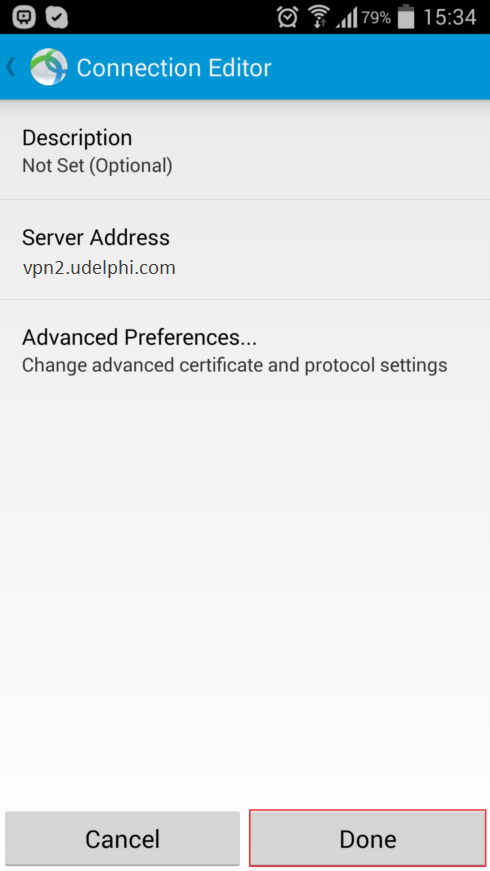The image size is (490, 871).
Task: Tap the Connection Editor title text
Action: point(174,68)
